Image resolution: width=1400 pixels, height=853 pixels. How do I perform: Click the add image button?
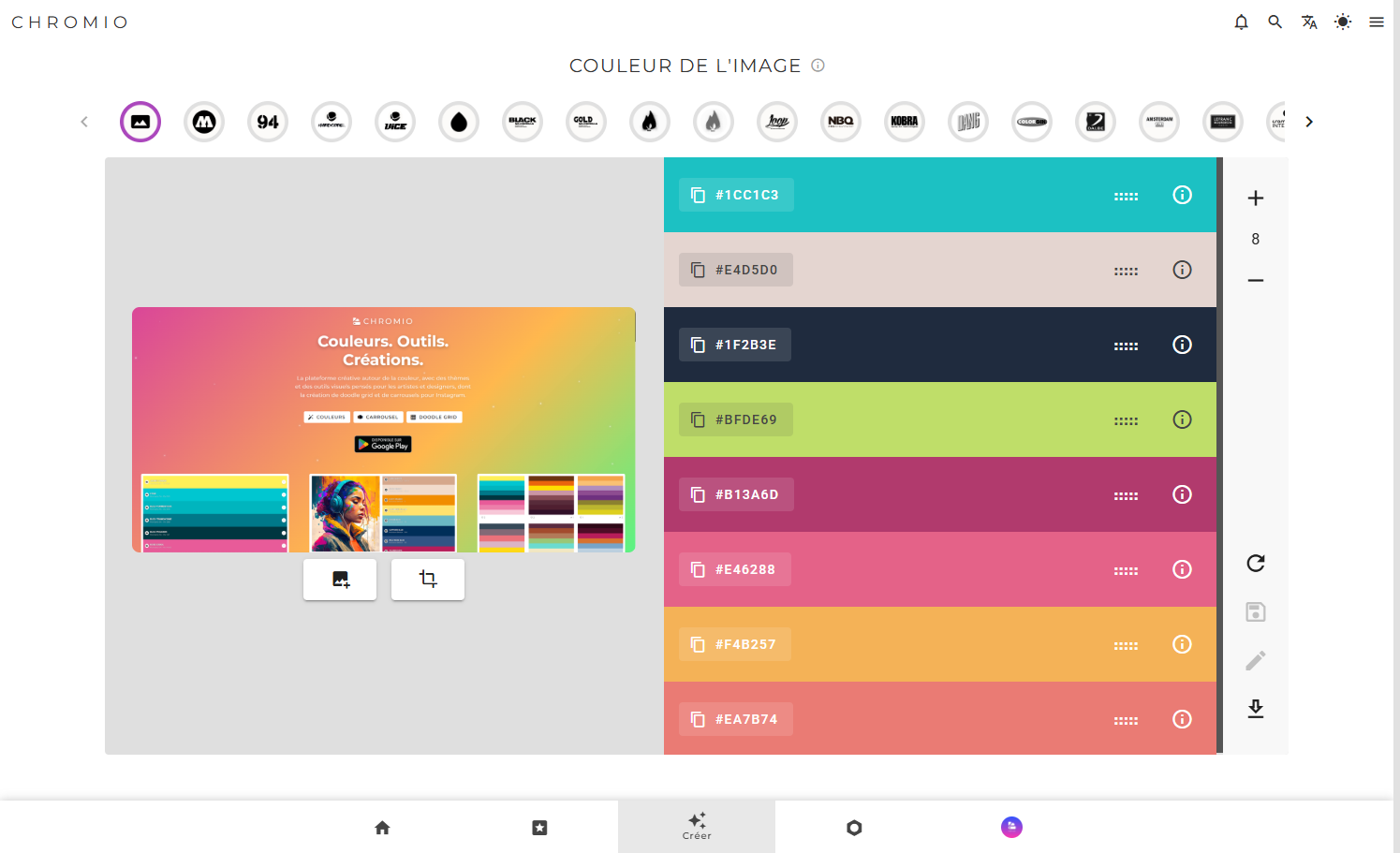tap(340, 580)
